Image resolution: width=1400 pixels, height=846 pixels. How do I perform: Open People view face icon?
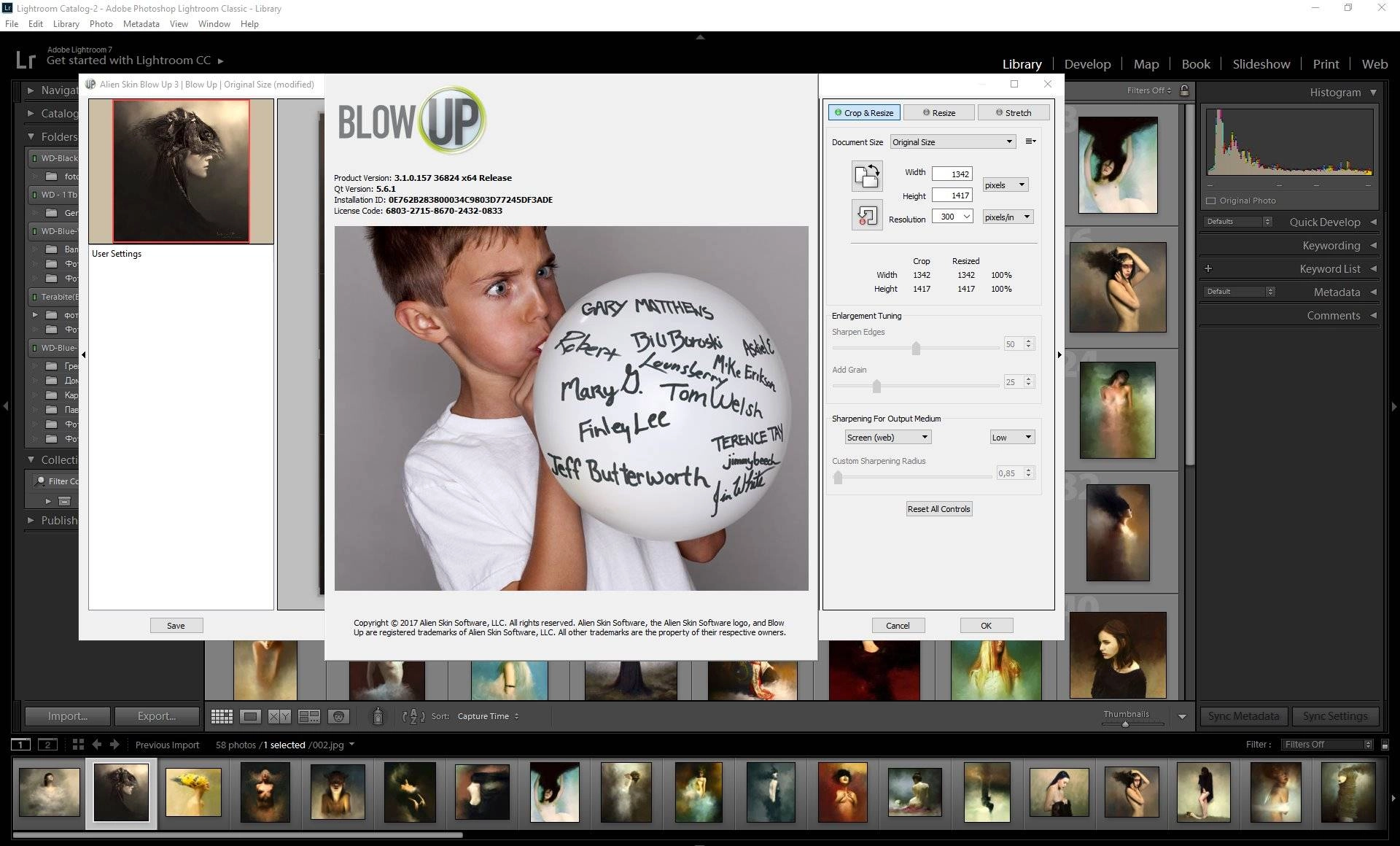coord(338,716)
